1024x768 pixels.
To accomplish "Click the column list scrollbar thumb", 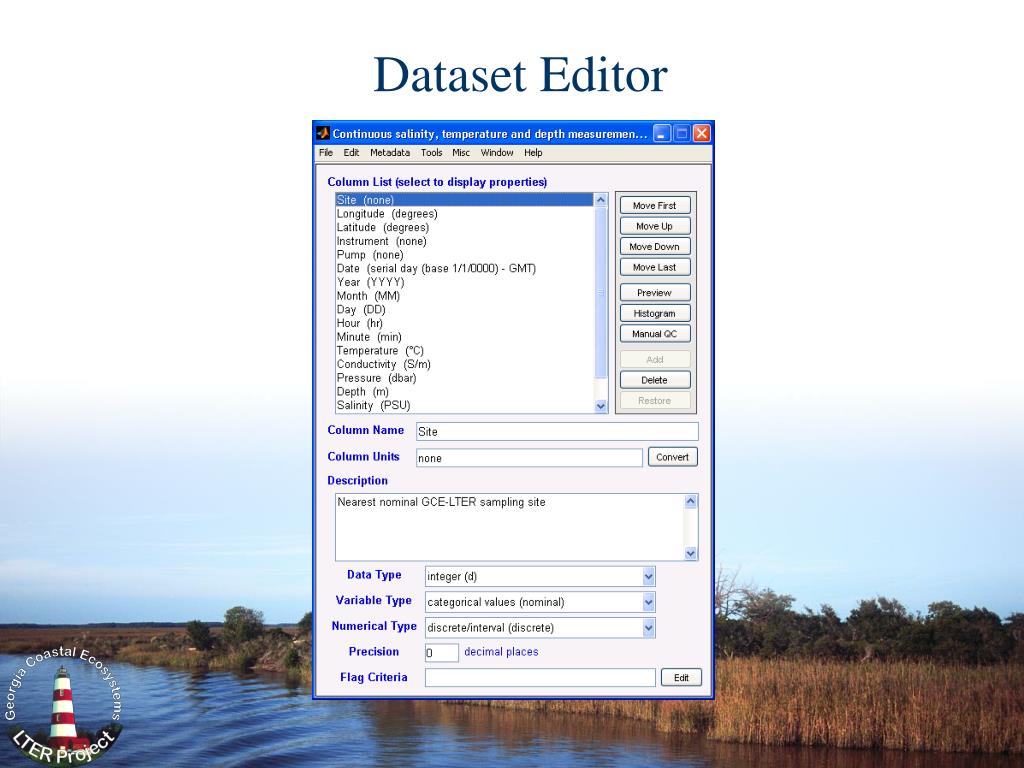I will (x=601, y=293).
